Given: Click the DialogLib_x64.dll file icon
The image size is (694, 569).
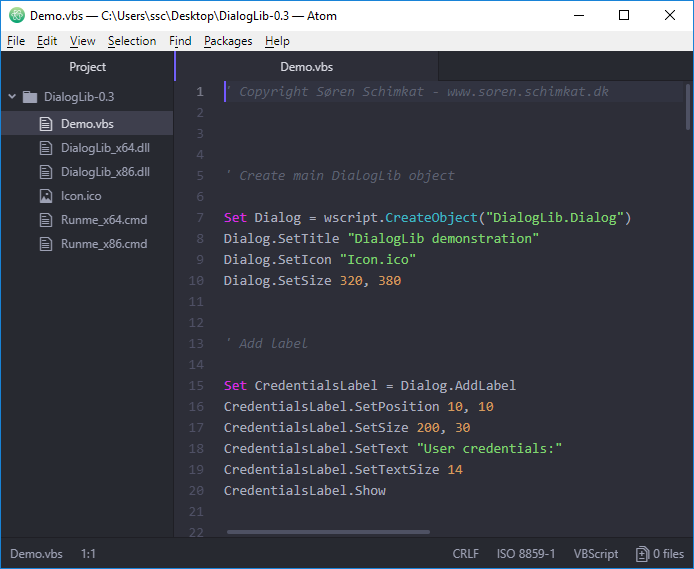Looking at the screenshot, I should point(46,148).
